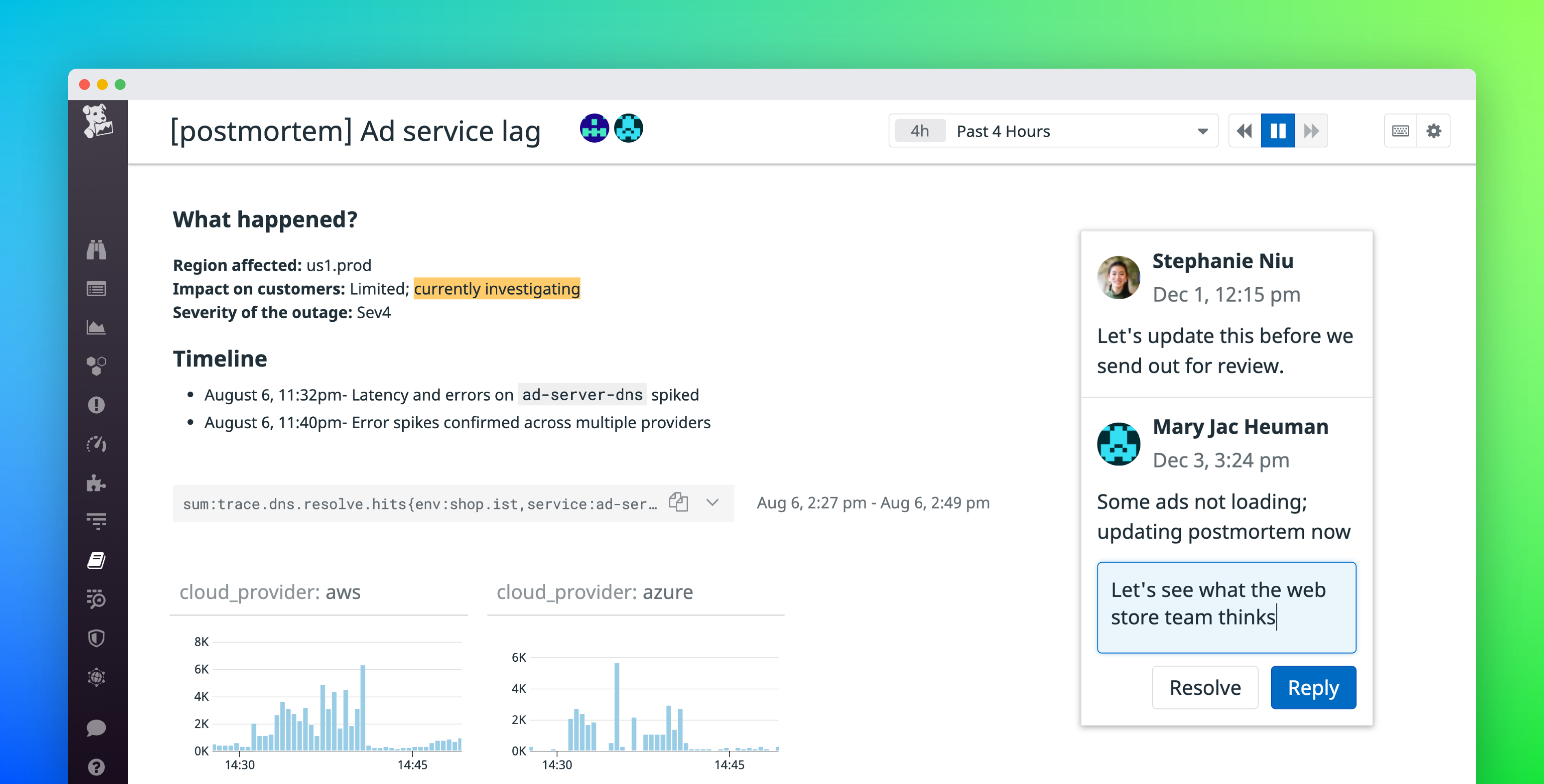Open the Dashboards icon in the sidebar
Screen dimensions: 1544x784
click(97, 327)
